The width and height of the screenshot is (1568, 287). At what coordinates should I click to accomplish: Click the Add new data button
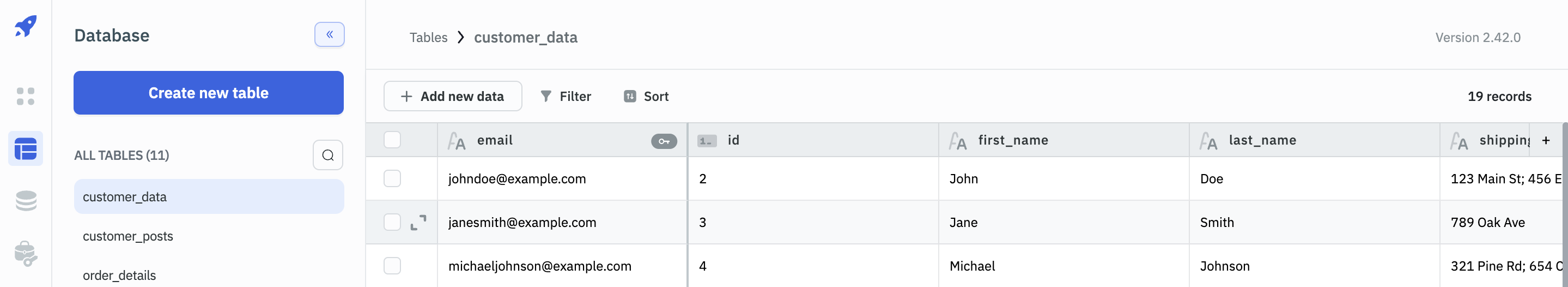tap(452, 96)
